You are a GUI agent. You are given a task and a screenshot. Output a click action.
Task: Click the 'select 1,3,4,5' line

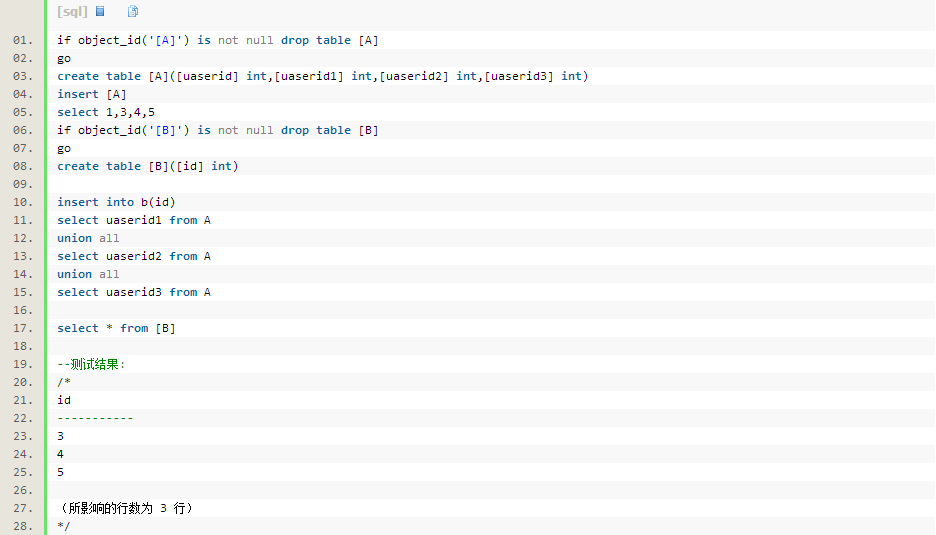point(106,112)
